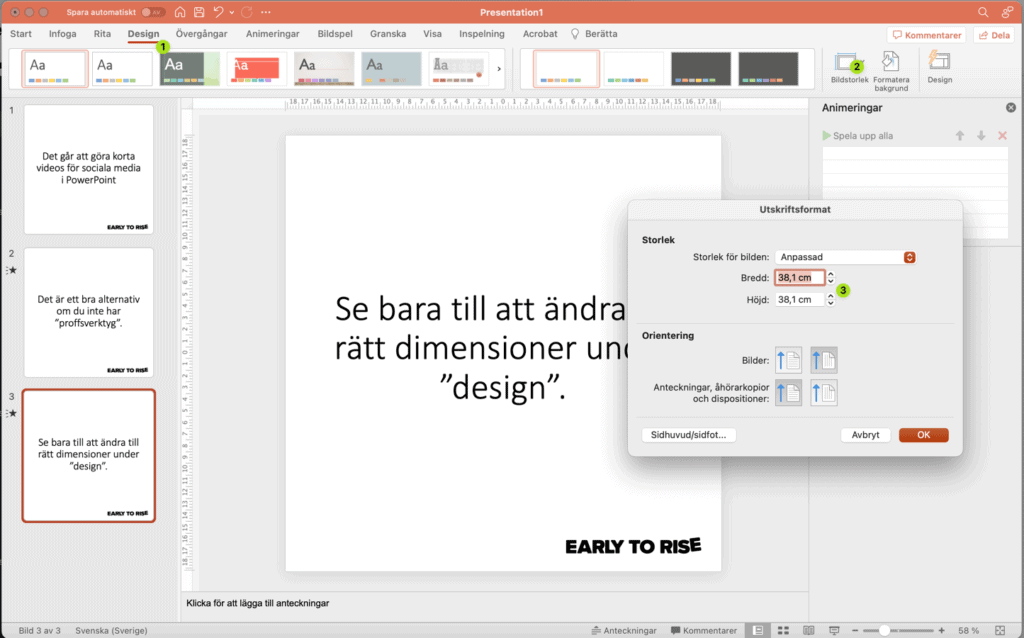Set Anteckningar orientation to landscape

pyautogui.click(x=824, y=392)
